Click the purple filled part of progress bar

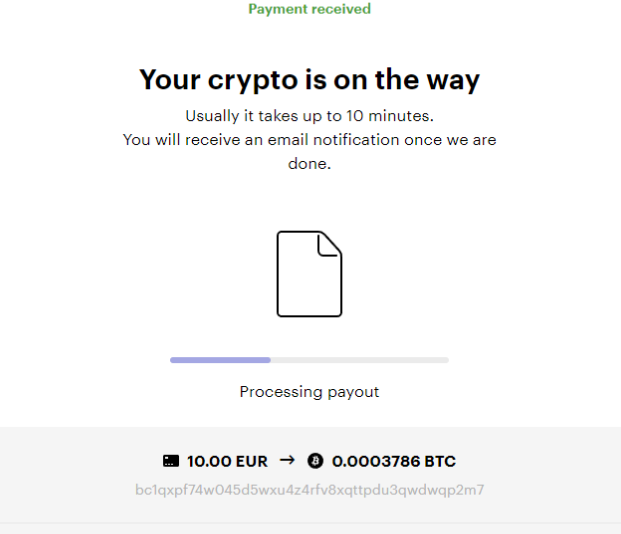click(220, 360)
